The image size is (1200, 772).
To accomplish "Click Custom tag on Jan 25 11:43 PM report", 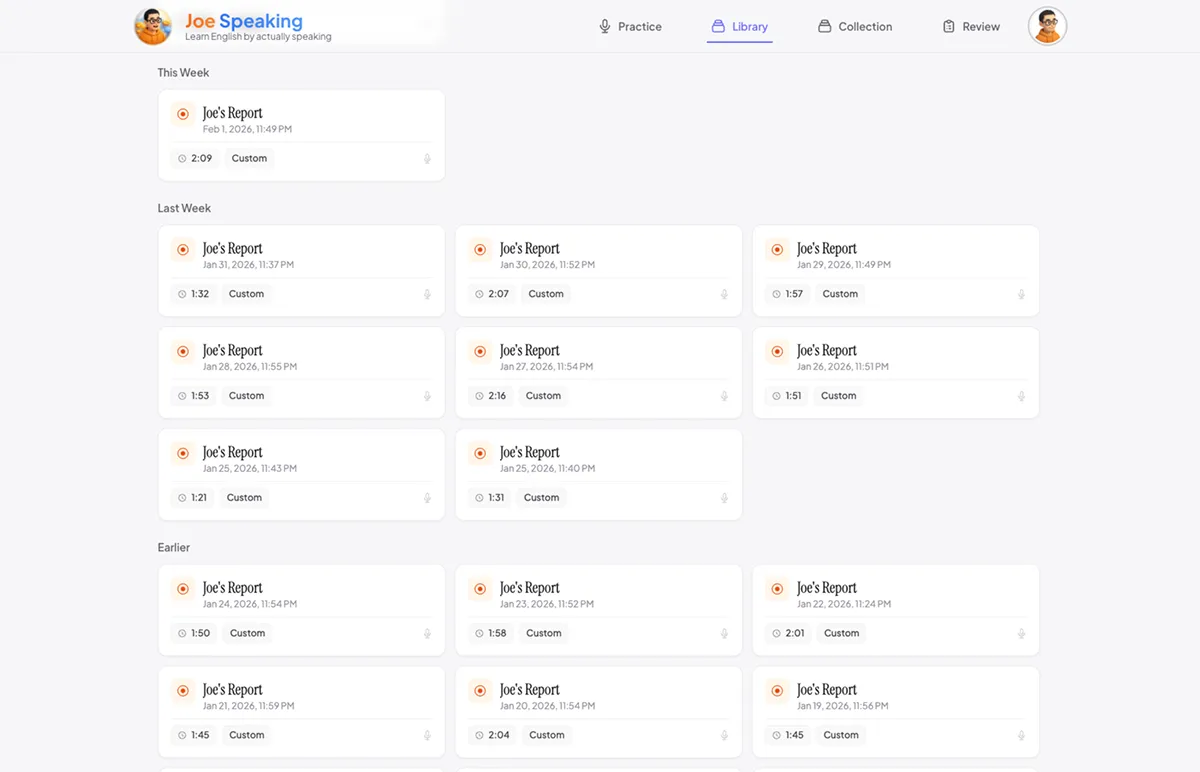I will tap(244, 497).
